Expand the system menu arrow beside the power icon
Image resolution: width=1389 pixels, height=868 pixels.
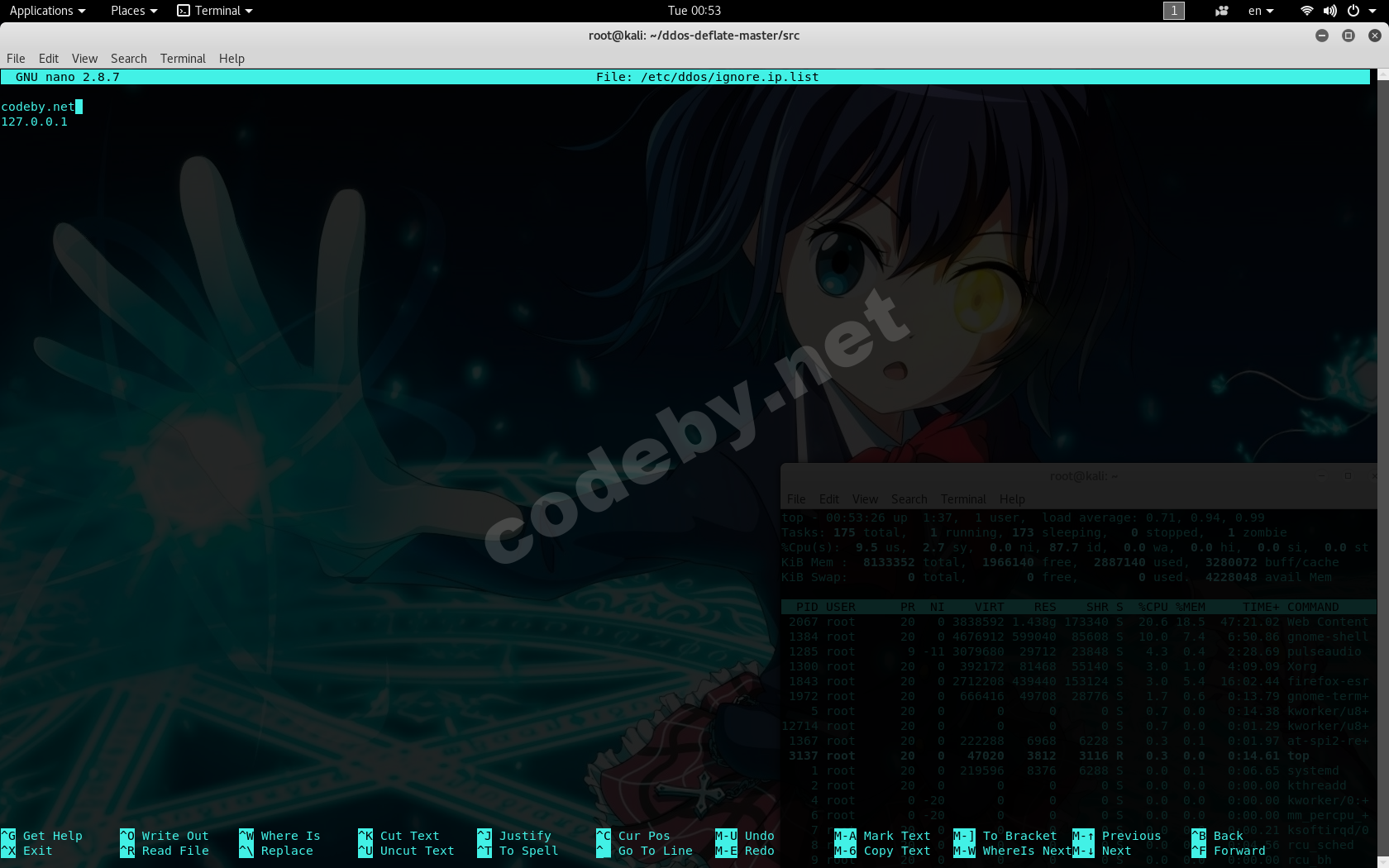1372,11
